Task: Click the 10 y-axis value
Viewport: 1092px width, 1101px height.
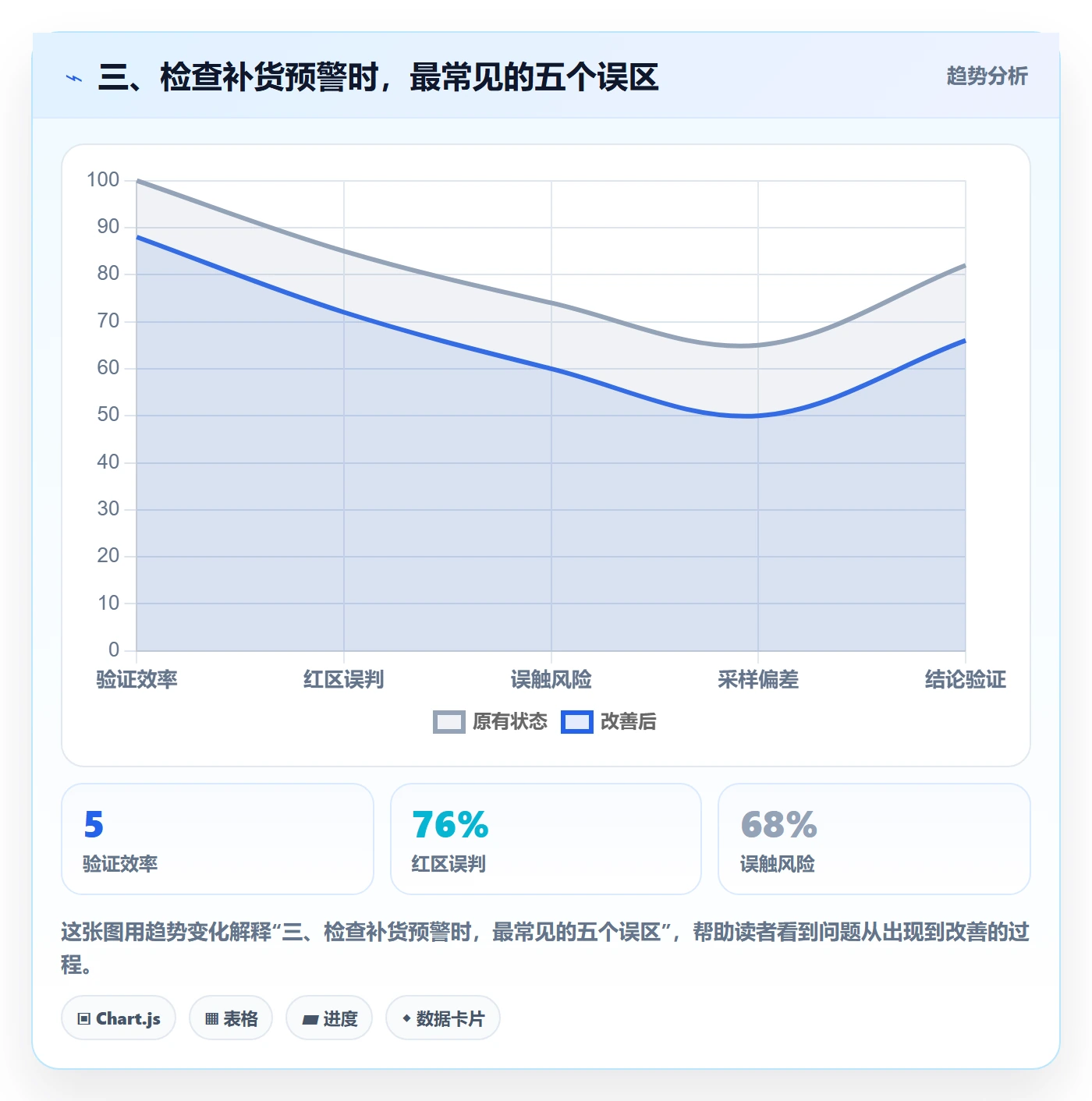Action: pyautogui.click(x=108, y=604)
